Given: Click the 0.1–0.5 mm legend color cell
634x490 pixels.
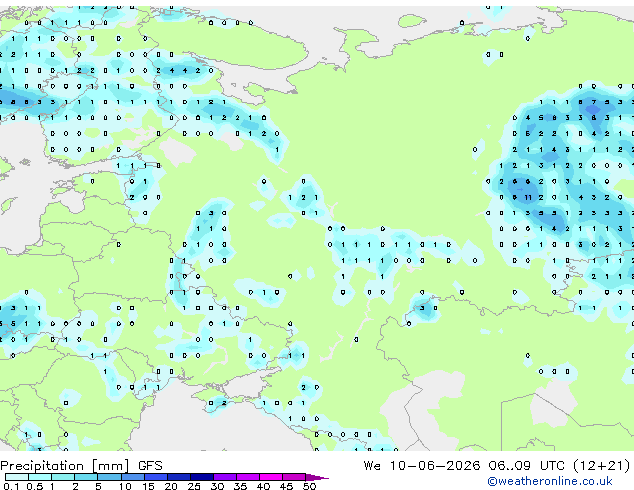Looking at the screenshot, I should pos(17,477).
